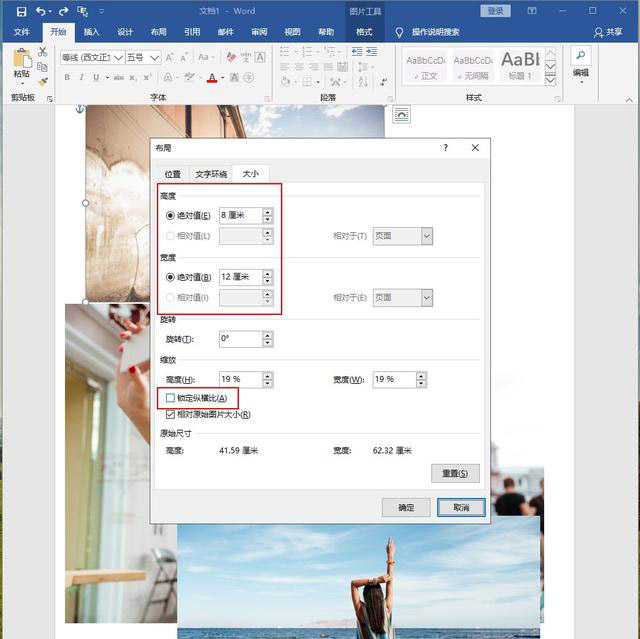Click the Redo arrow icon
This screenshot has height=639, width=640.
click(x=63, y=11)
